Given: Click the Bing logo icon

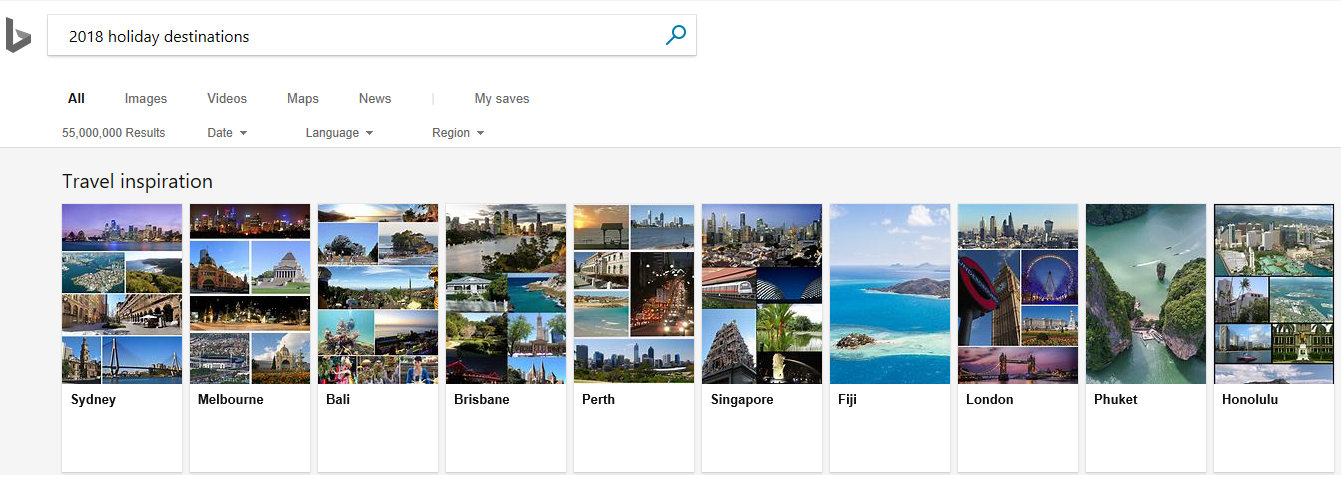Looking at the screenshot, I should point(18,36).
